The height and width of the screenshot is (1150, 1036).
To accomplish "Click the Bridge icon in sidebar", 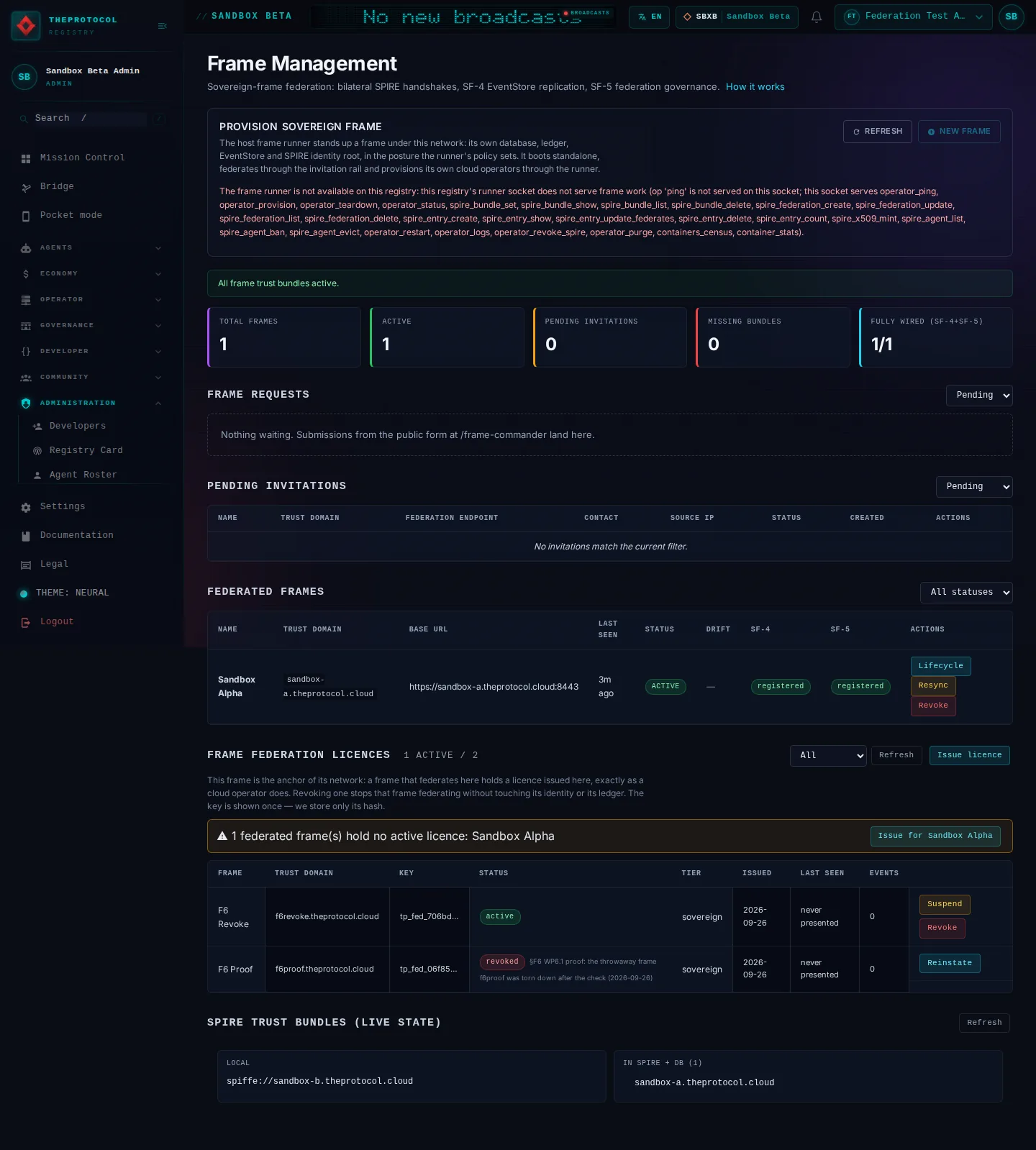I will pyautogui.click(x=26, y=187).
